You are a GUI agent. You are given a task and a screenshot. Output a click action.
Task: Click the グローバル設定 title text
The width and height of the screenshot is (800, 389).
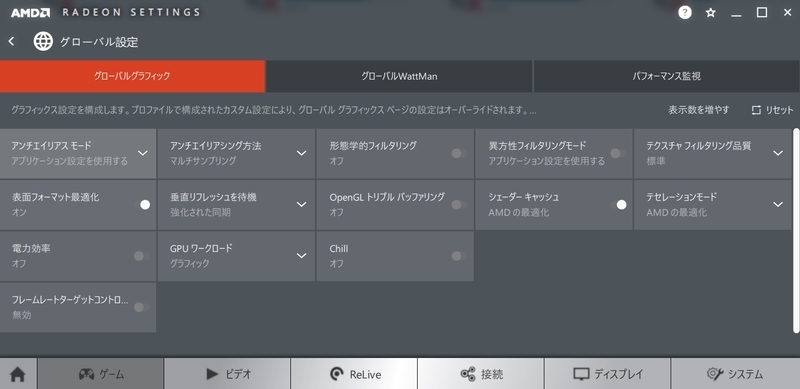(x=99, y=42)
